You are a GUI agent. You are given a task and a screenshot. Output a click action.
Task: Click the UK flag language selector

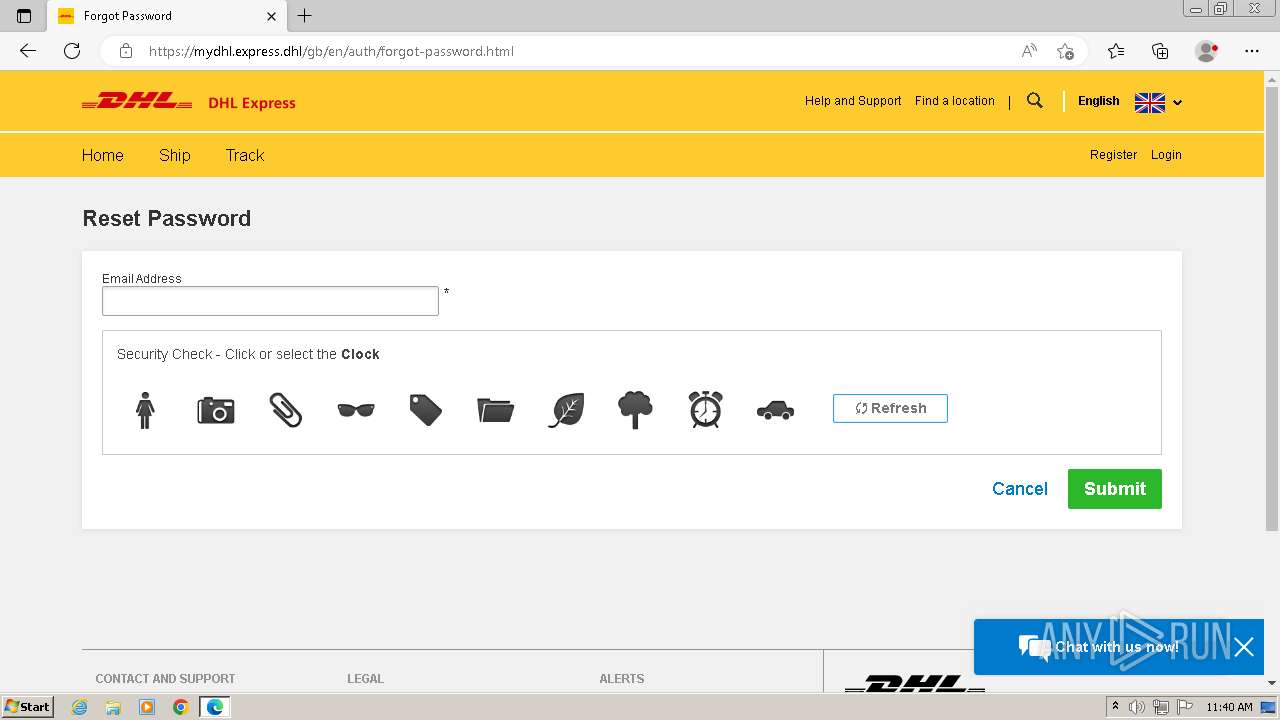point(1150,102)
